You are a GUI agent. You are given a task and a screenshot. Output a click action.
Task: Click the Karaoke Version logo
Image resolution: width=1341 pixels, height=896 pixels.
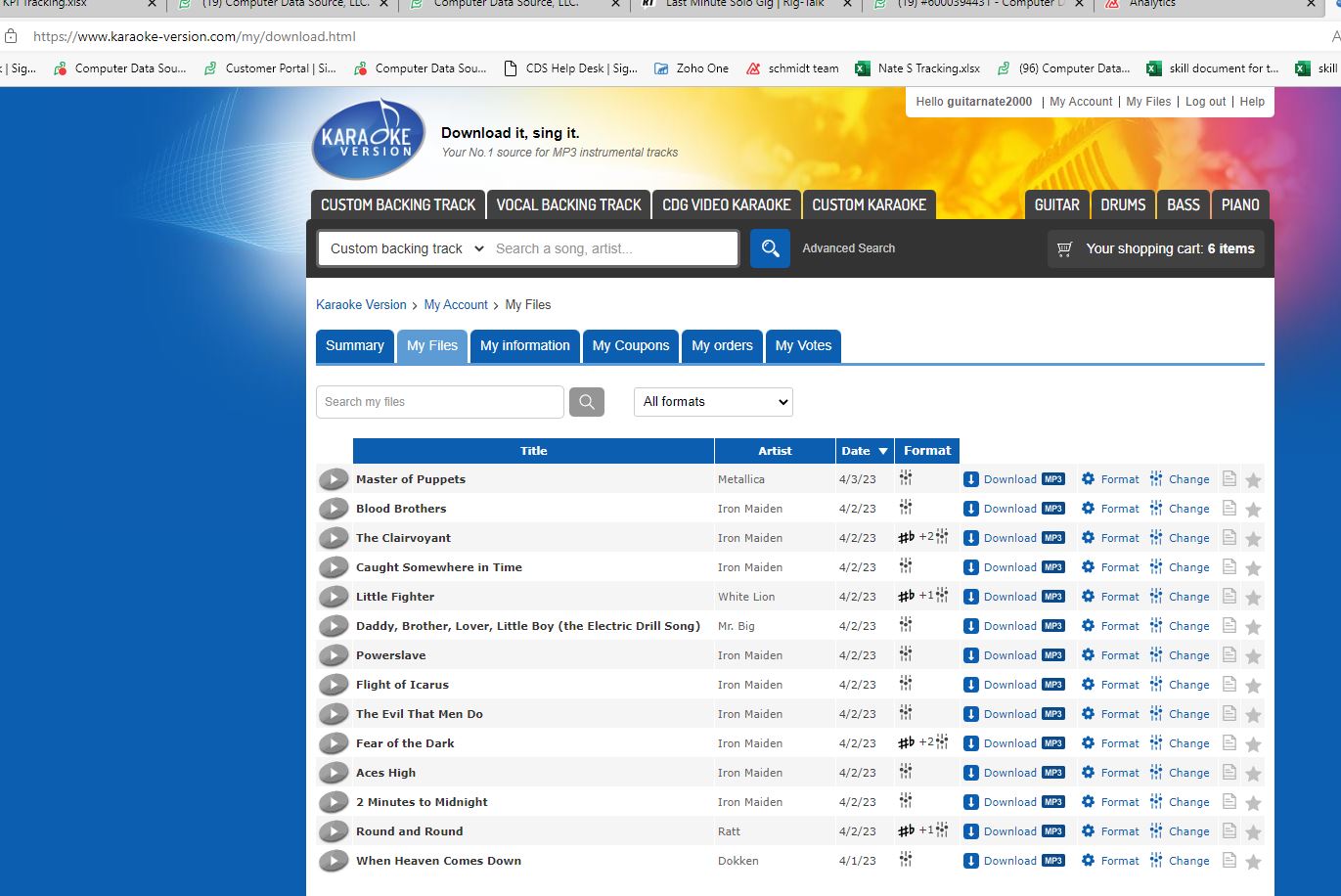point(368,140)
